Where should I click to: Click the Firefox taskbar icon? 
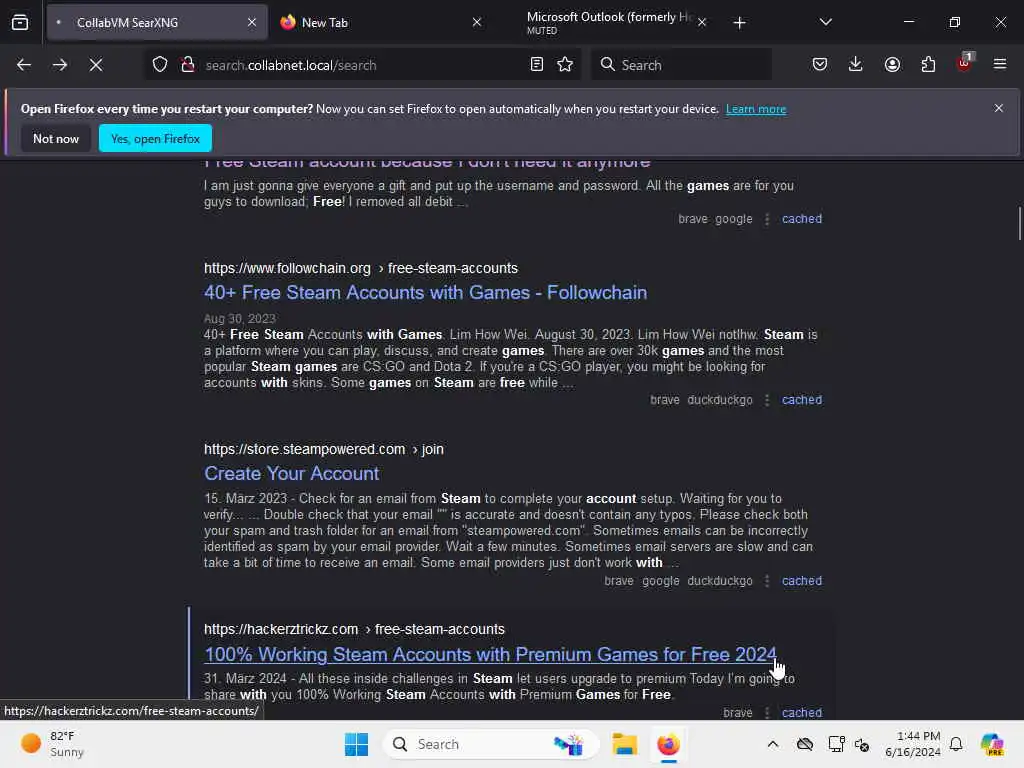tap(668, 744)
